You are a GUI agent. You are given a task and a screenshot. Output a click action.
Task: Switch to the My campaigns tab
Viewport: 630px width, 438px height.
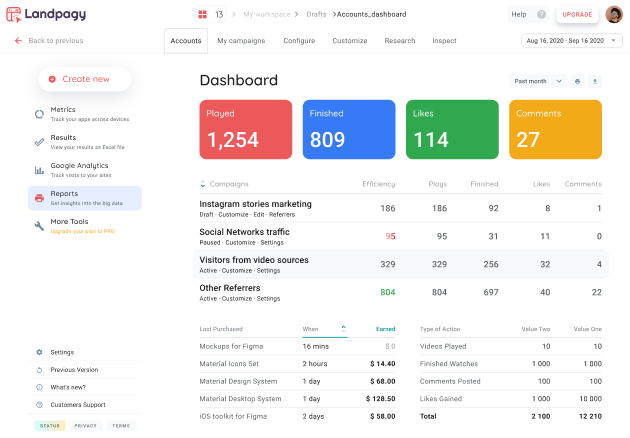coord(240,41)
